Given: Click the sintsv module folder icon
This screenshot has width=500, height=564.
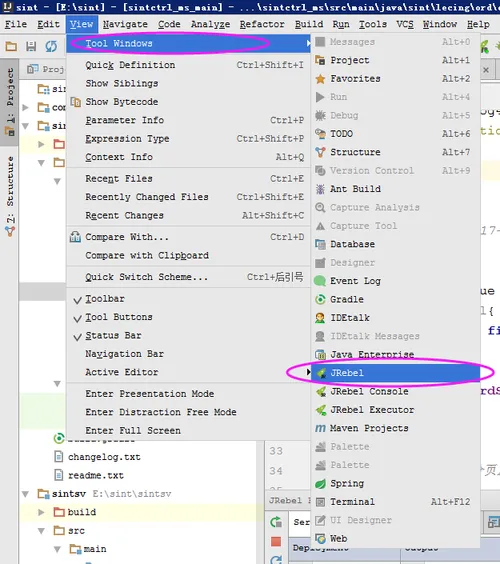Looking at the screenshot, I should 44,494.
